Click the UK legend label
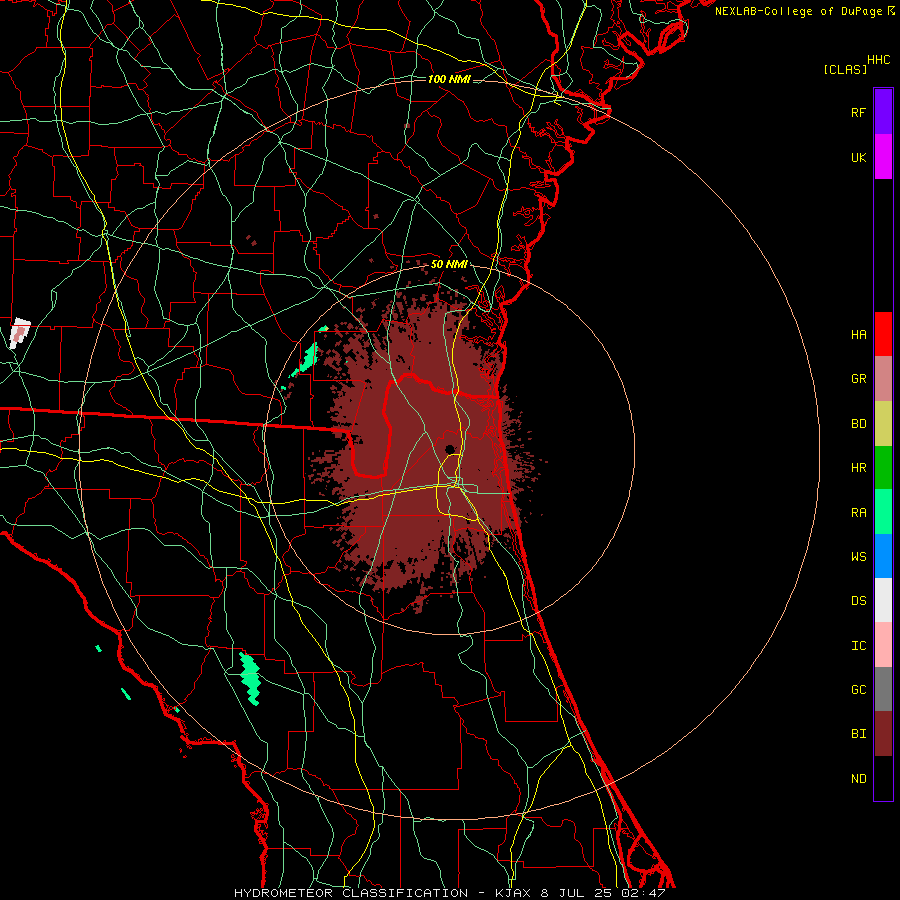The image size is (900, 900). tap(858, 157)
